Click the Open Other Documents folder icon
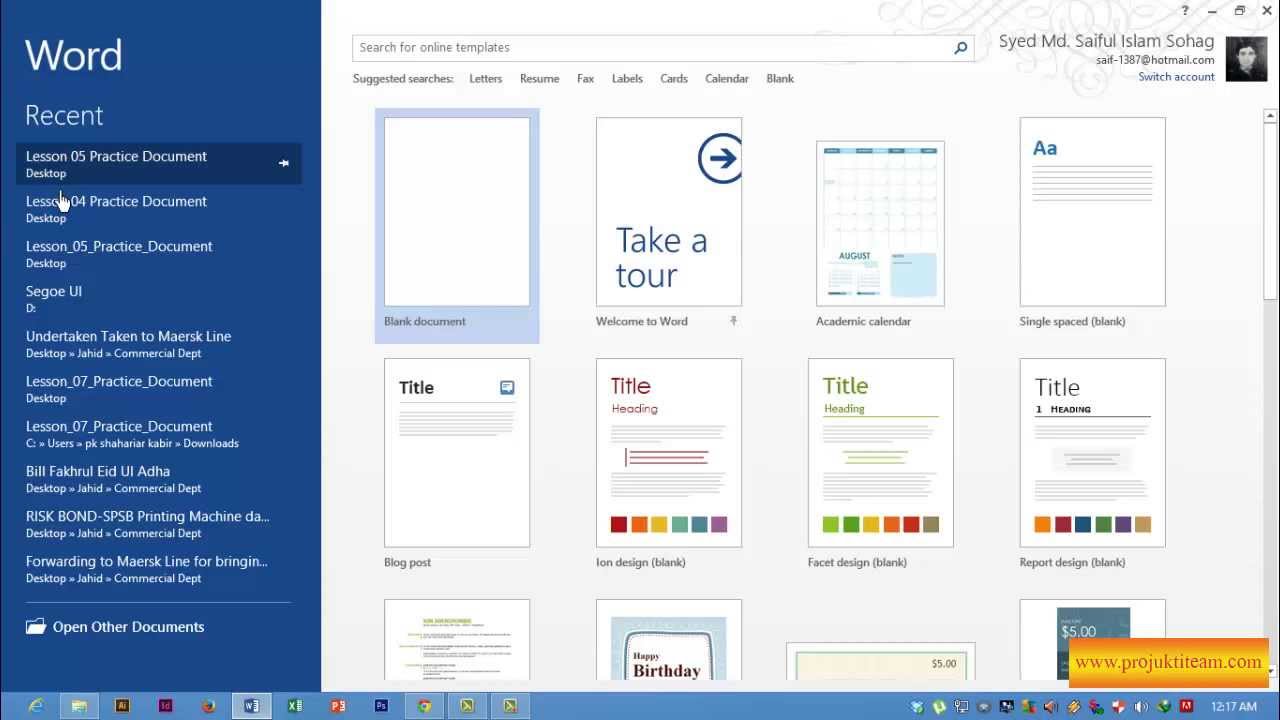 pos(36,627)
